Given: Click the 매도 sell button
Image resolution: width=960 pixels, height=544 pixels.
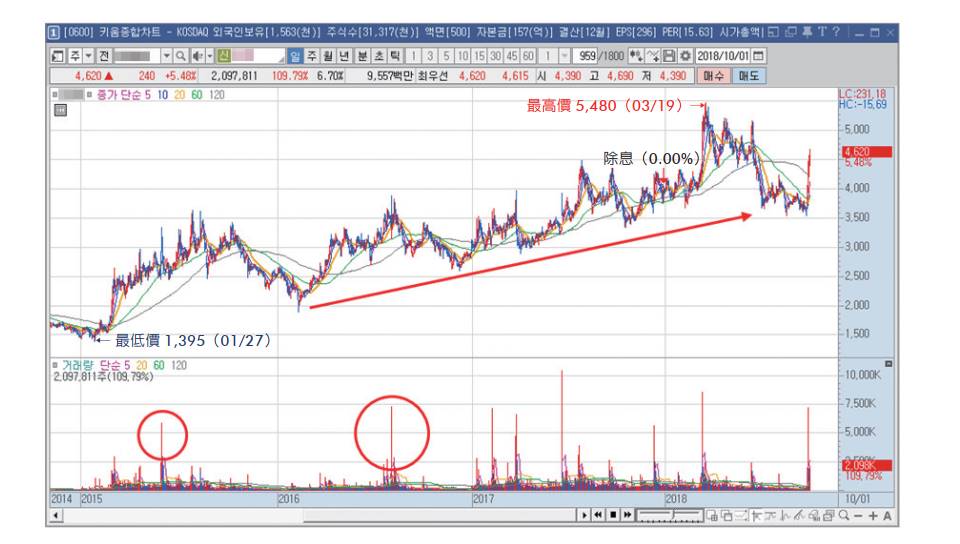Looking at the screenshot, I should click(x=749, y=76).
